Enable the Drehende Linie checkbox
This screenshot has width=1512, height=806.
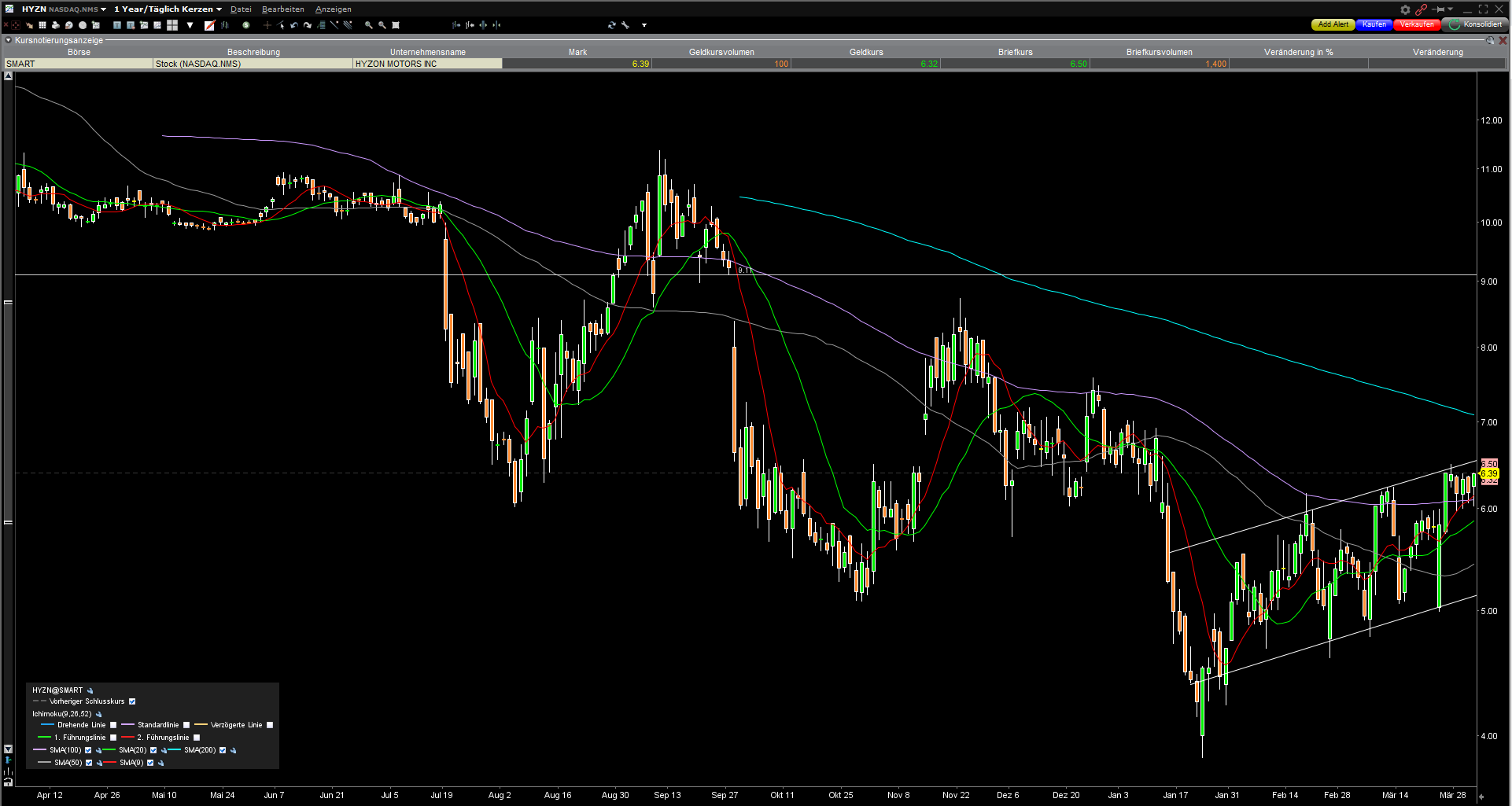[113, 725]
